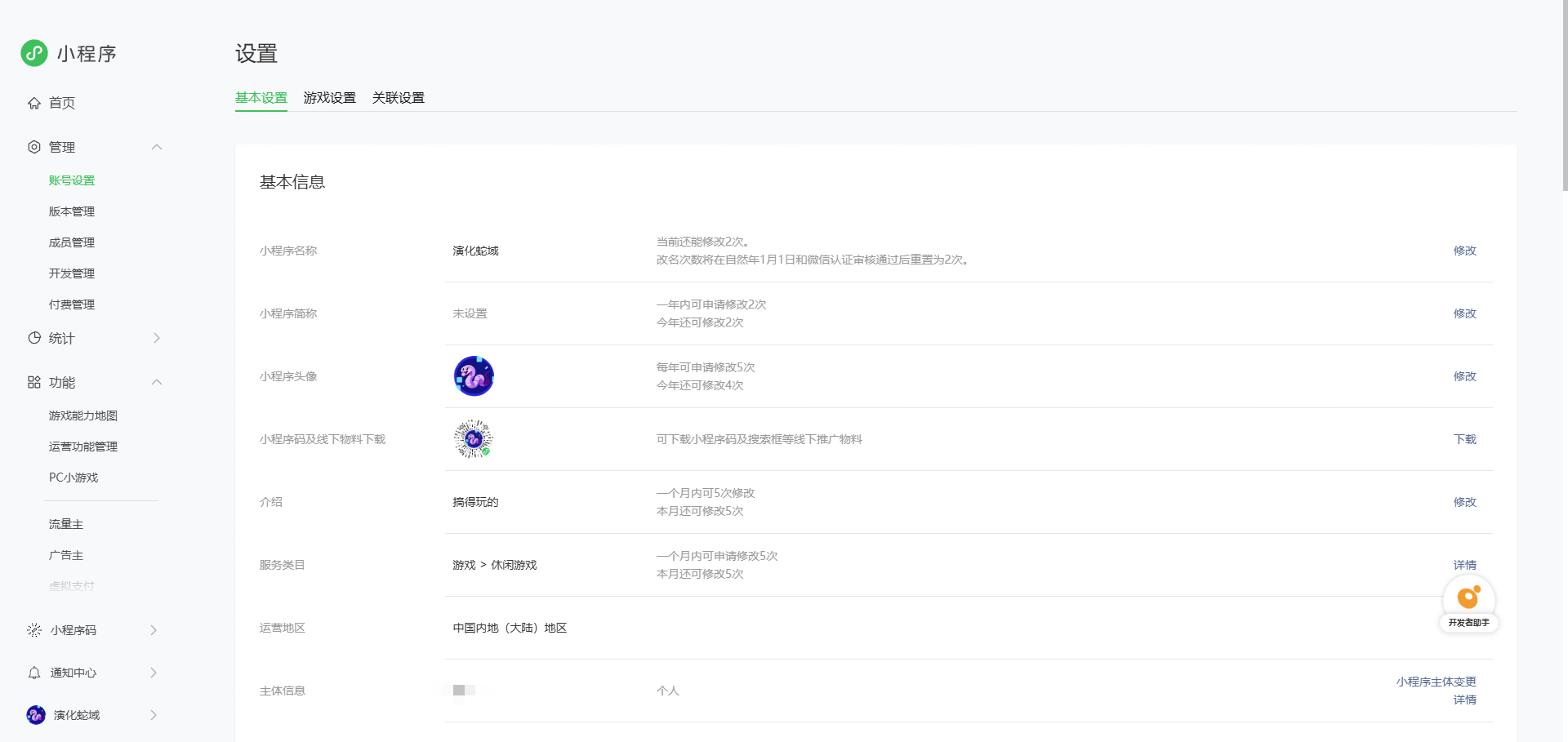Viewport: 1568px width, 742px height.
Task: Switch to the 关联设置 tab
Action: [x=399, y=98]
